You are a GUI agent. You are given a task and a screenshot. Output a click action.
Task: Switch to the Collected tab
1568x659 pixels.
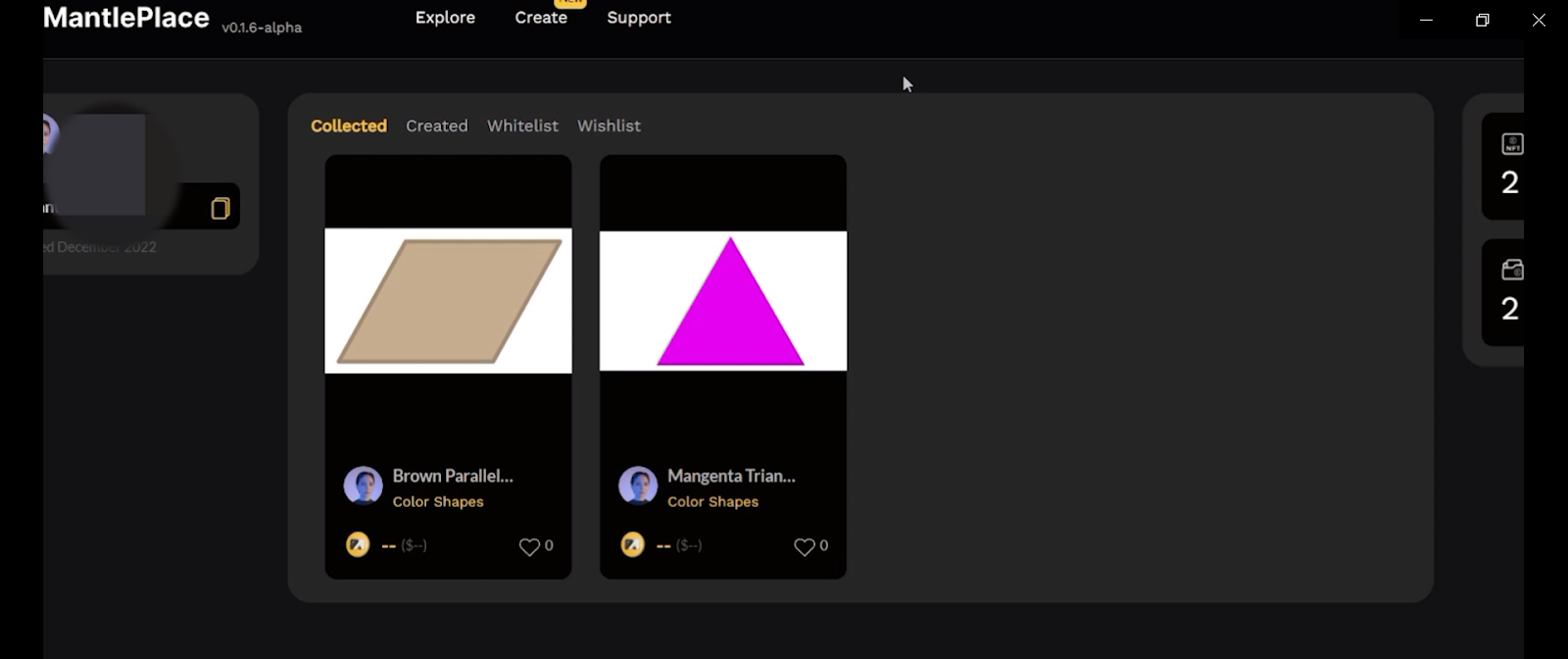349,126
